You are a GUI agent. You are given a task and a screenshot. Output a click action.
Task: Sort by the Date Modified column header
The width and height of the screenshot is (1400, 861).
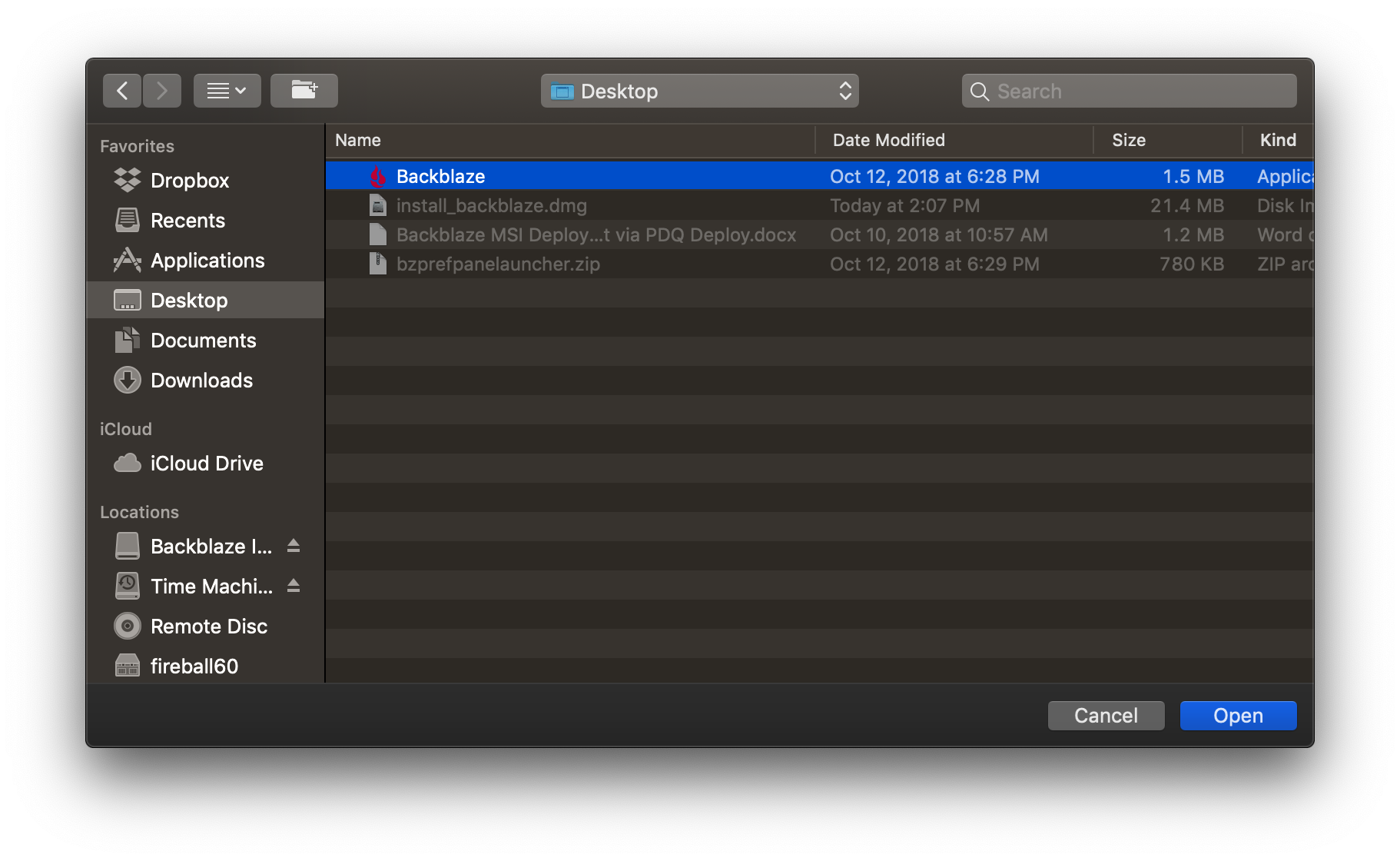point(954,140)
